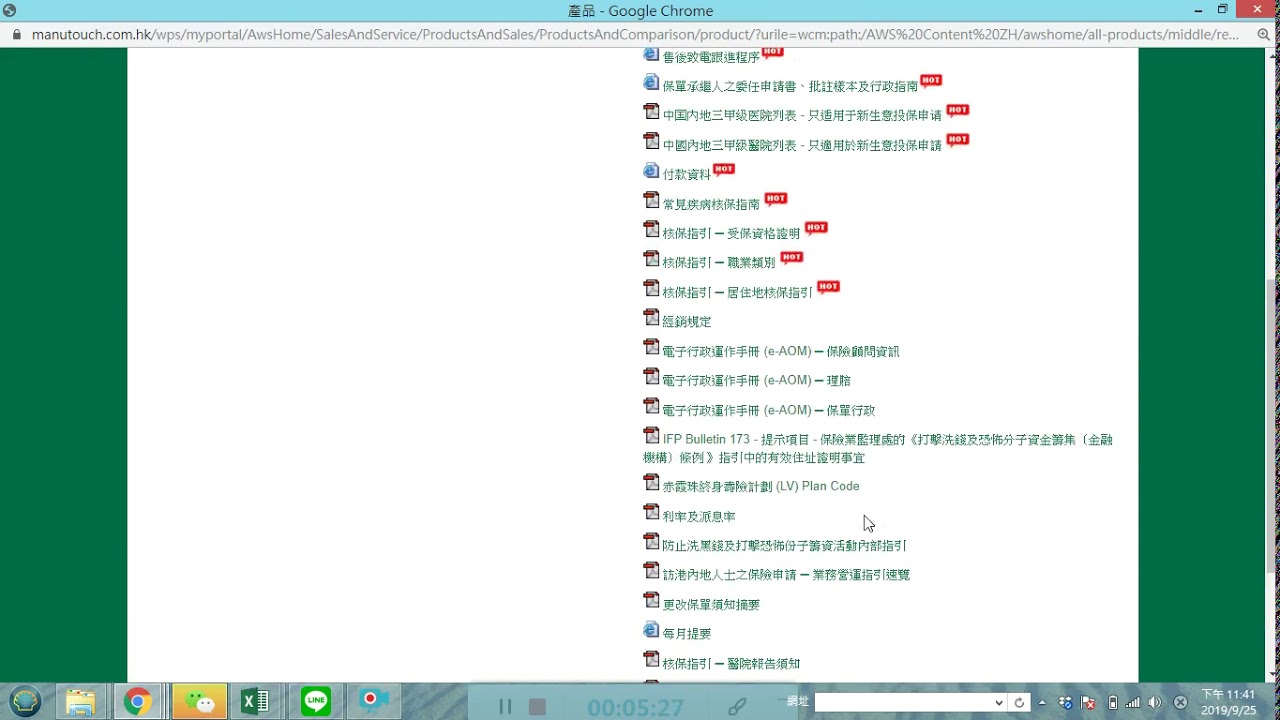This screenshot has width=1280, height=720.
Task: Open IFP Bulletin 173 link
Action: 878,448
